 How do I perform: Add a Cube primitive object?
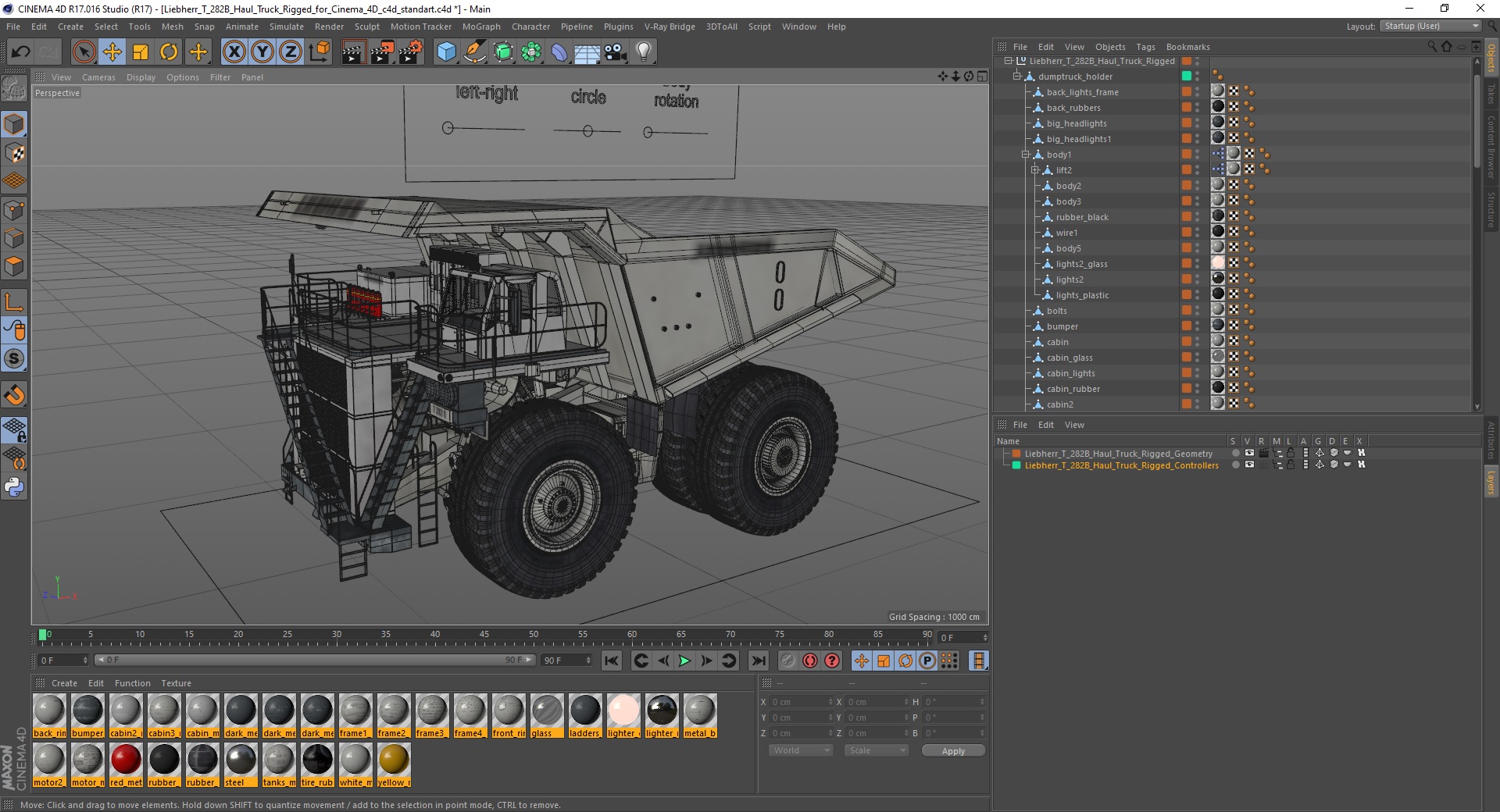pyautogui.click(x=446, y=52)
